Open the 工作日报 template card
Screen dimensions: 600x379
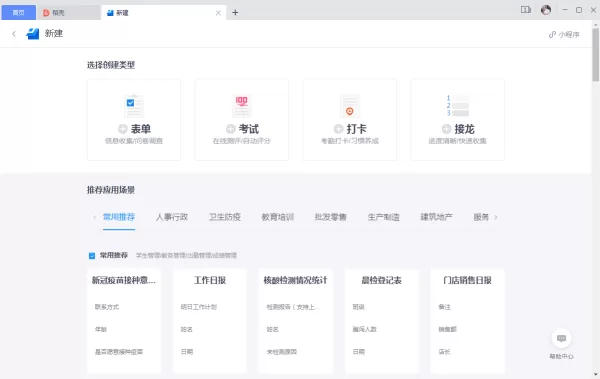(210, 321)
